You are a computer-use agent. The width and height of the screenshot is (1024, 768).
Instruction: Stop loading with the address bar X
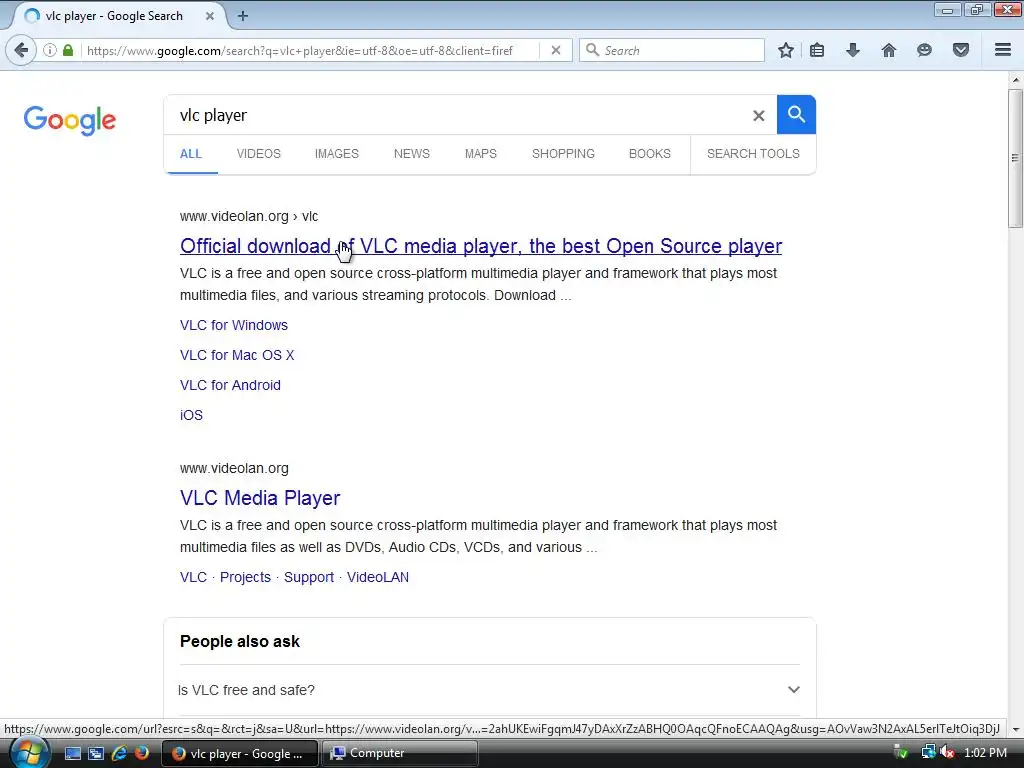point(556,50)
